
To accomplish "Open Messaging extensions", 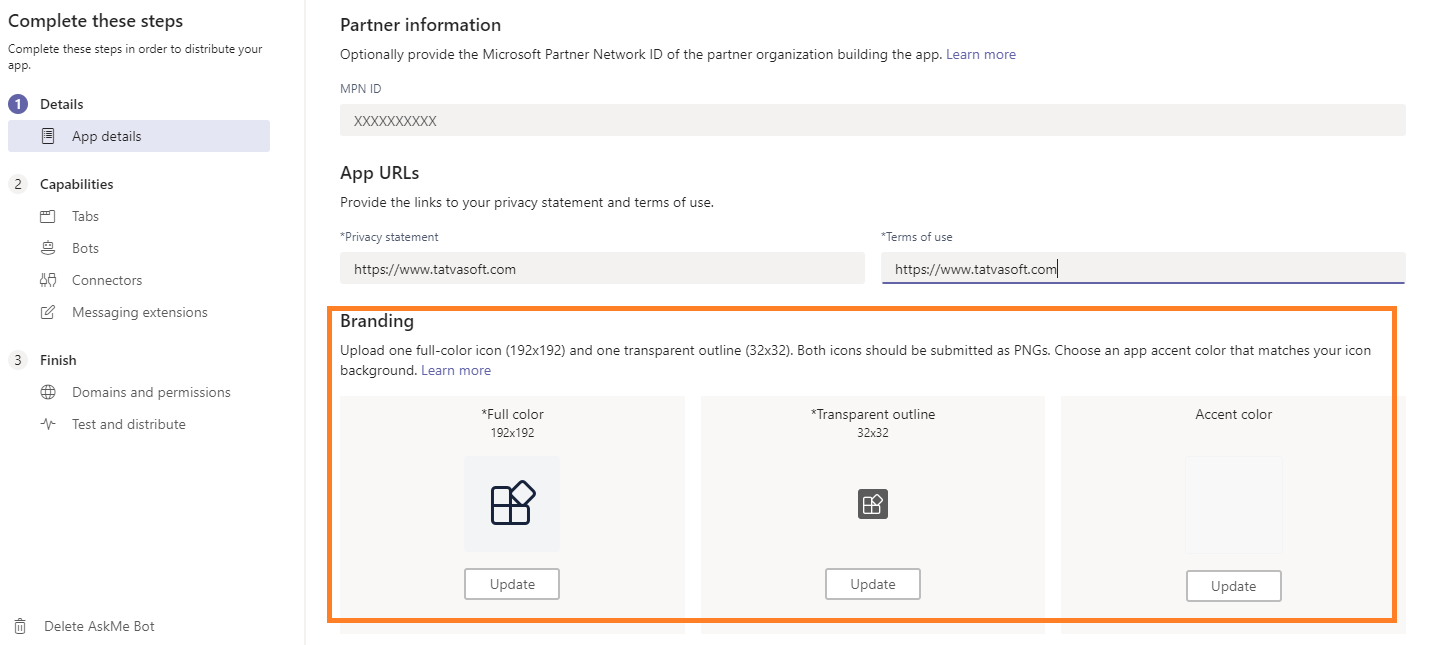I will [140, 312].
